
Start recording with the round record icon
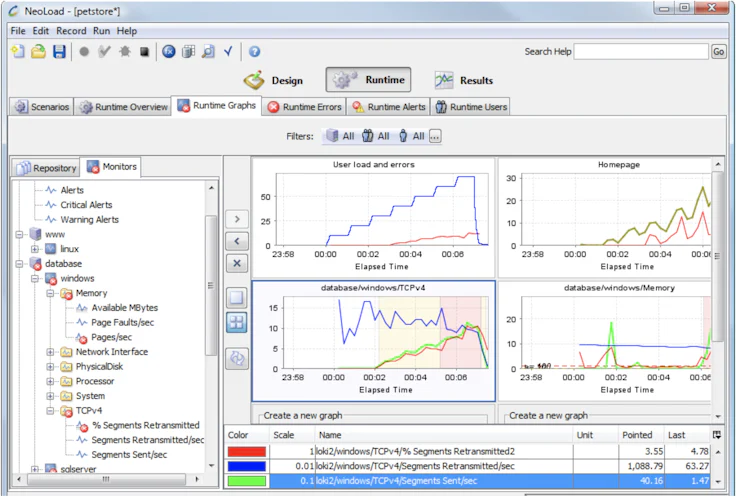(84, 52)
